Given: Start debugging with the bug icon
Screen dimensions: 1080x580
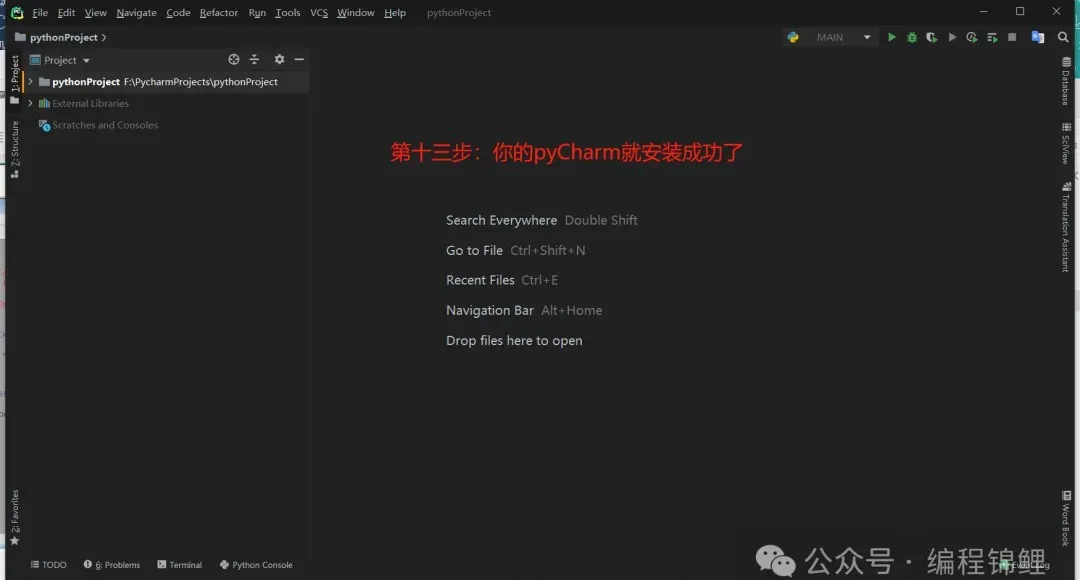Looking at the screenshot, I should [912, 37].
